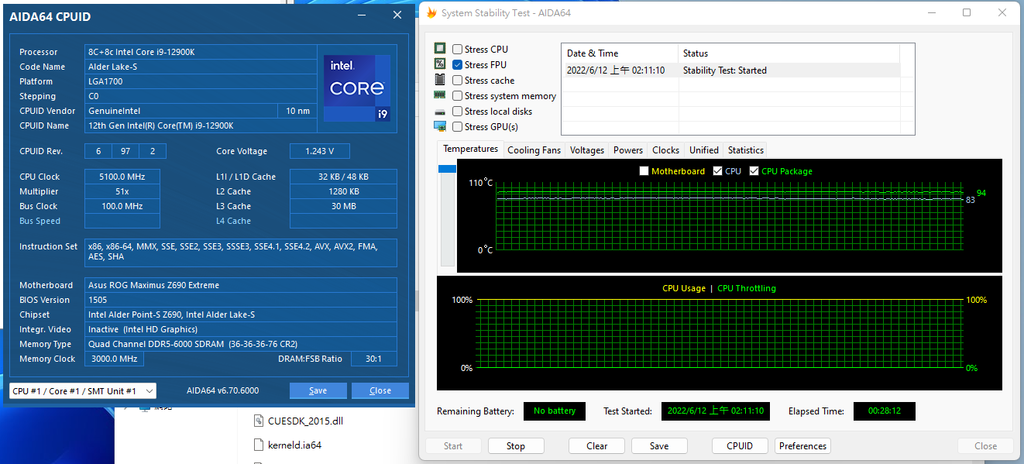The height and width of the screenshot is (464, 1024).
Task: Switch to the Powers tab
Action: tap(628, 150)
